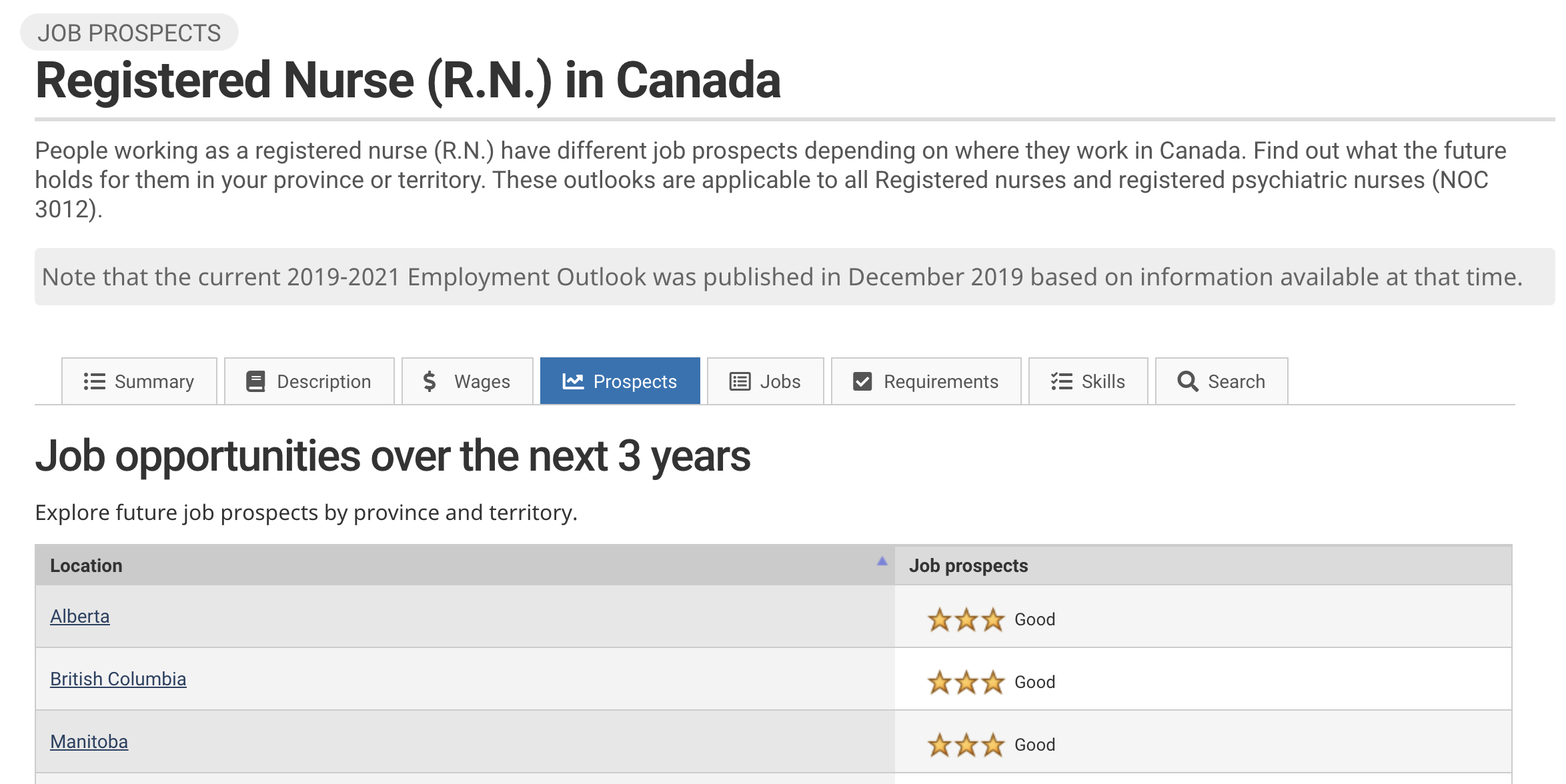The width and height of the screenshot is (1566, 784).
Task: Click the checkmark icon beside Requirements
Action: [x=862, y=381]
